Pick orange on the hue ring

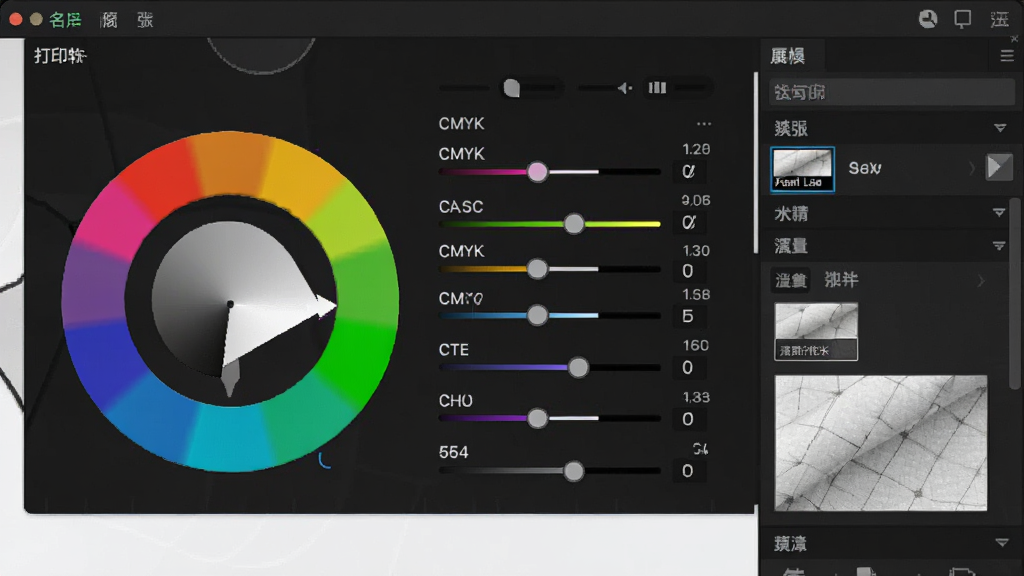pos(229,162)
